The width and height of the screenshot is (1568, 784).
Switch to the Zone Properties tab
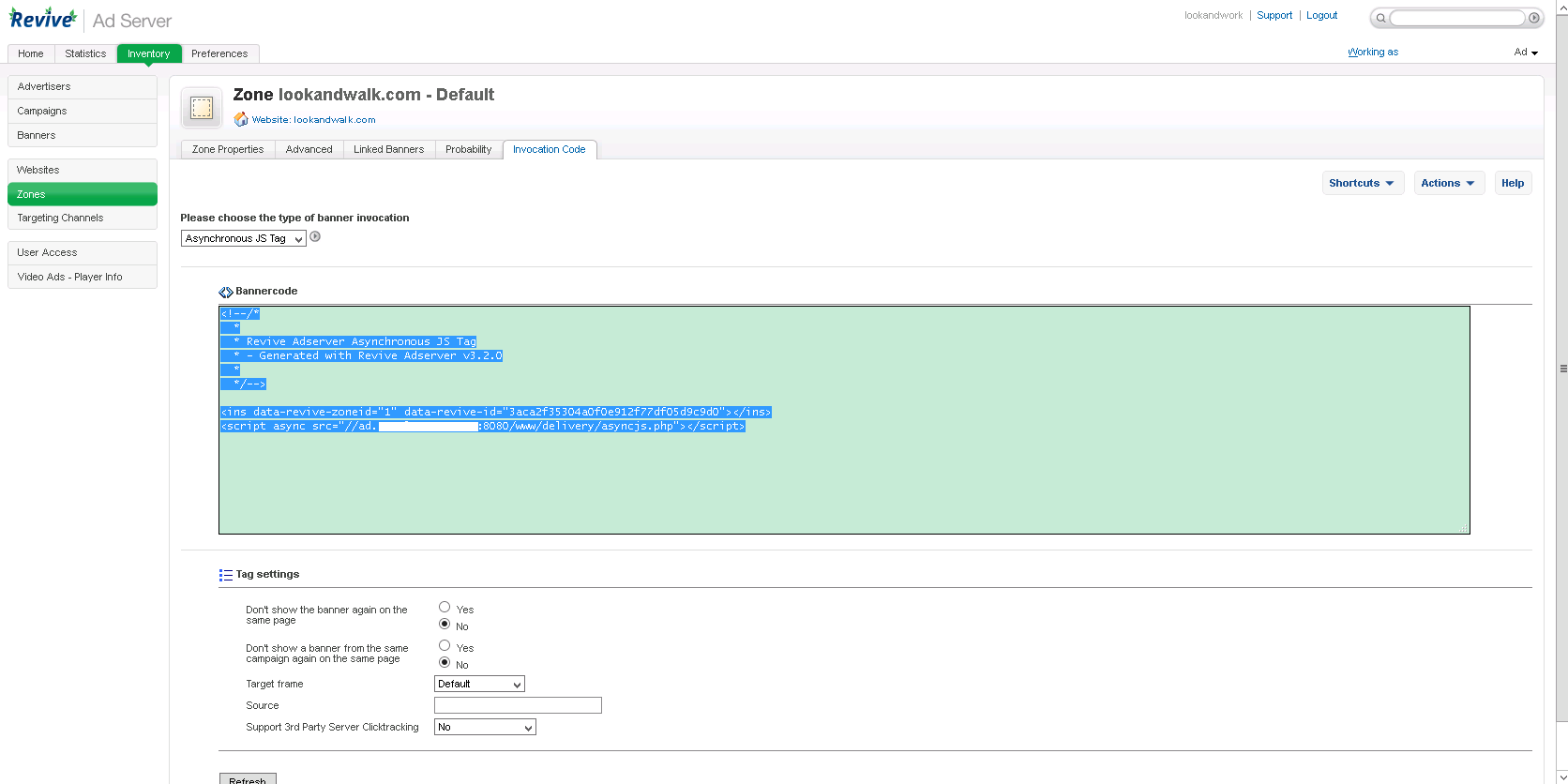228,149
